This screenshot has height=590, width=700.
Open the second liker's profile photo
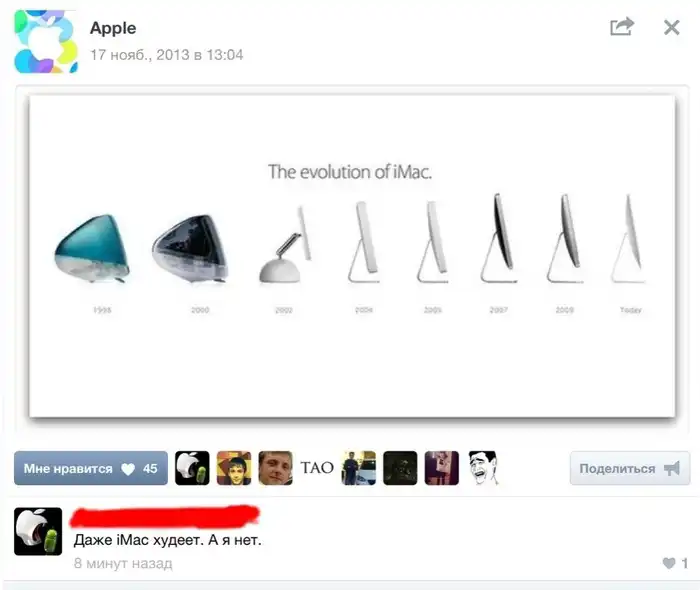[234, 468]
